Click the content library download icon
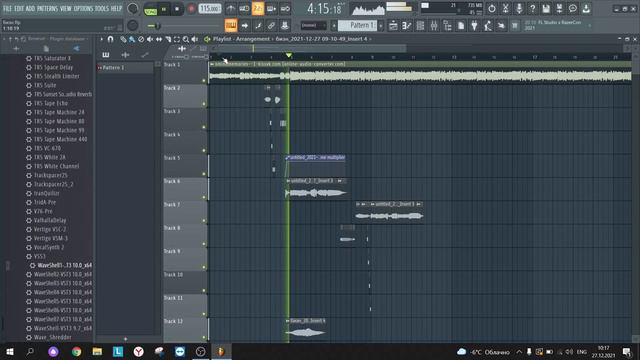Screen dimensions: 640x360 586,9
